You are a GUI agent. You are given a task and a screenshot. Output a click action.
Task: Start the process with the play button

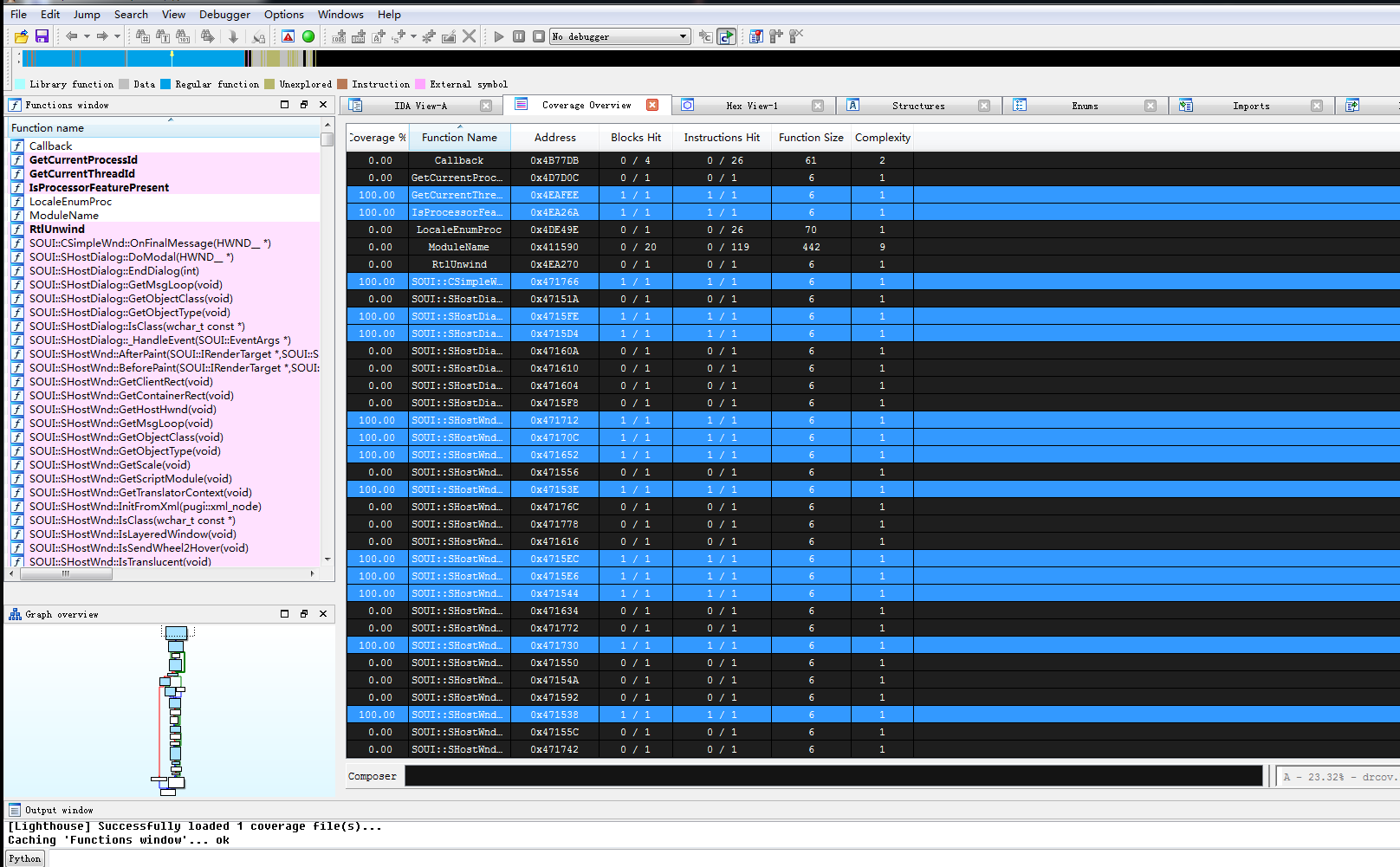[x=499, y=36]
